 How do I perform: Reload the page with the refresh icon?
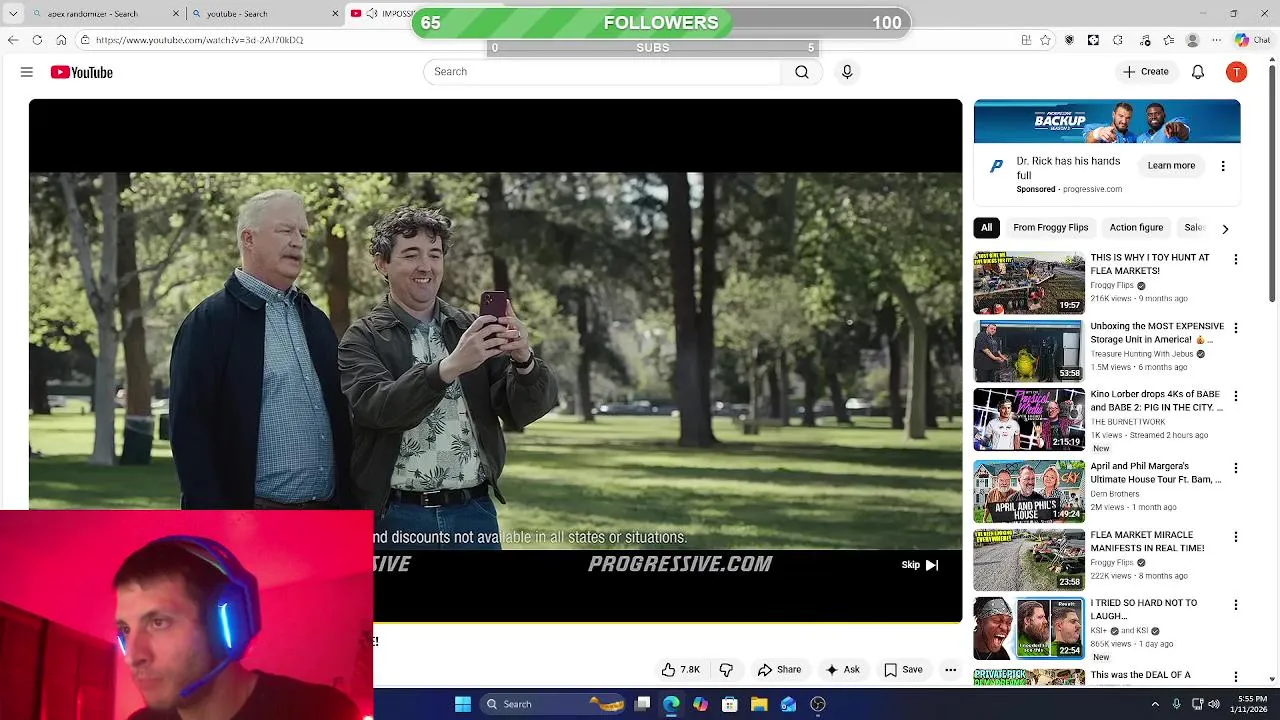coord(37,40)
